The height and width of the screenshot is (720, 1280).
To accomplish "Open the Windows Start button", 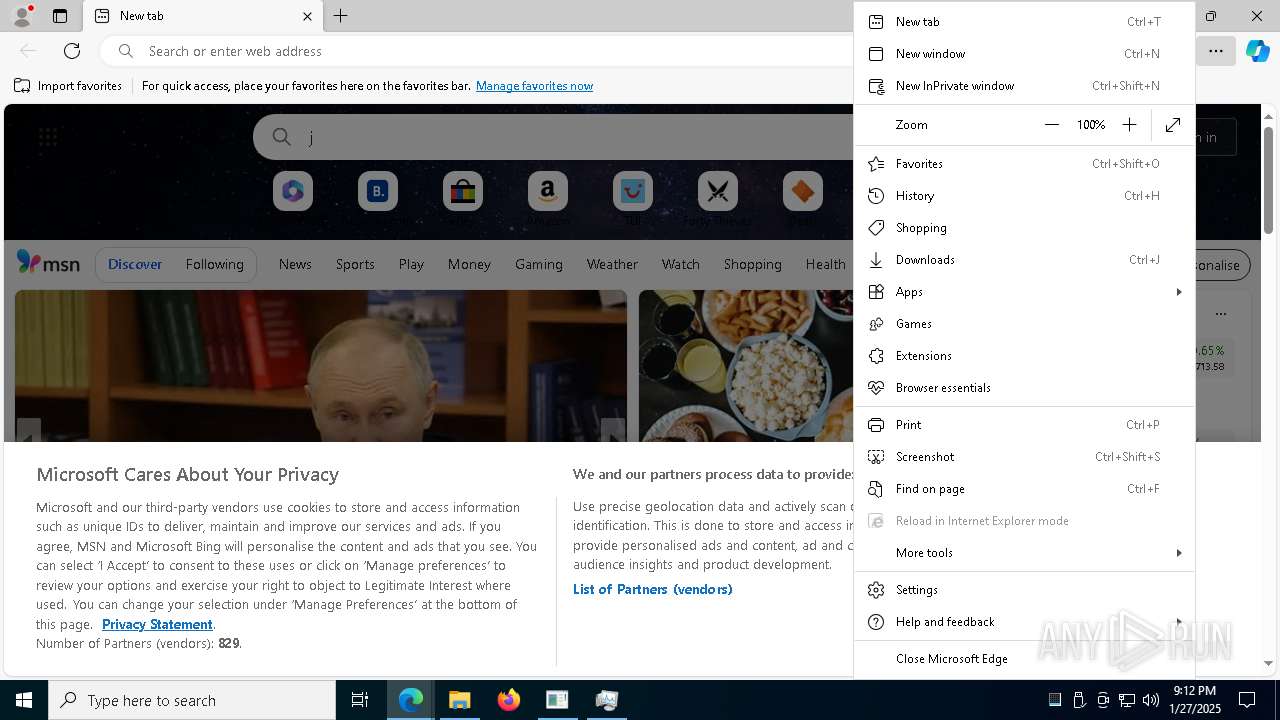I will coord(24,700).
